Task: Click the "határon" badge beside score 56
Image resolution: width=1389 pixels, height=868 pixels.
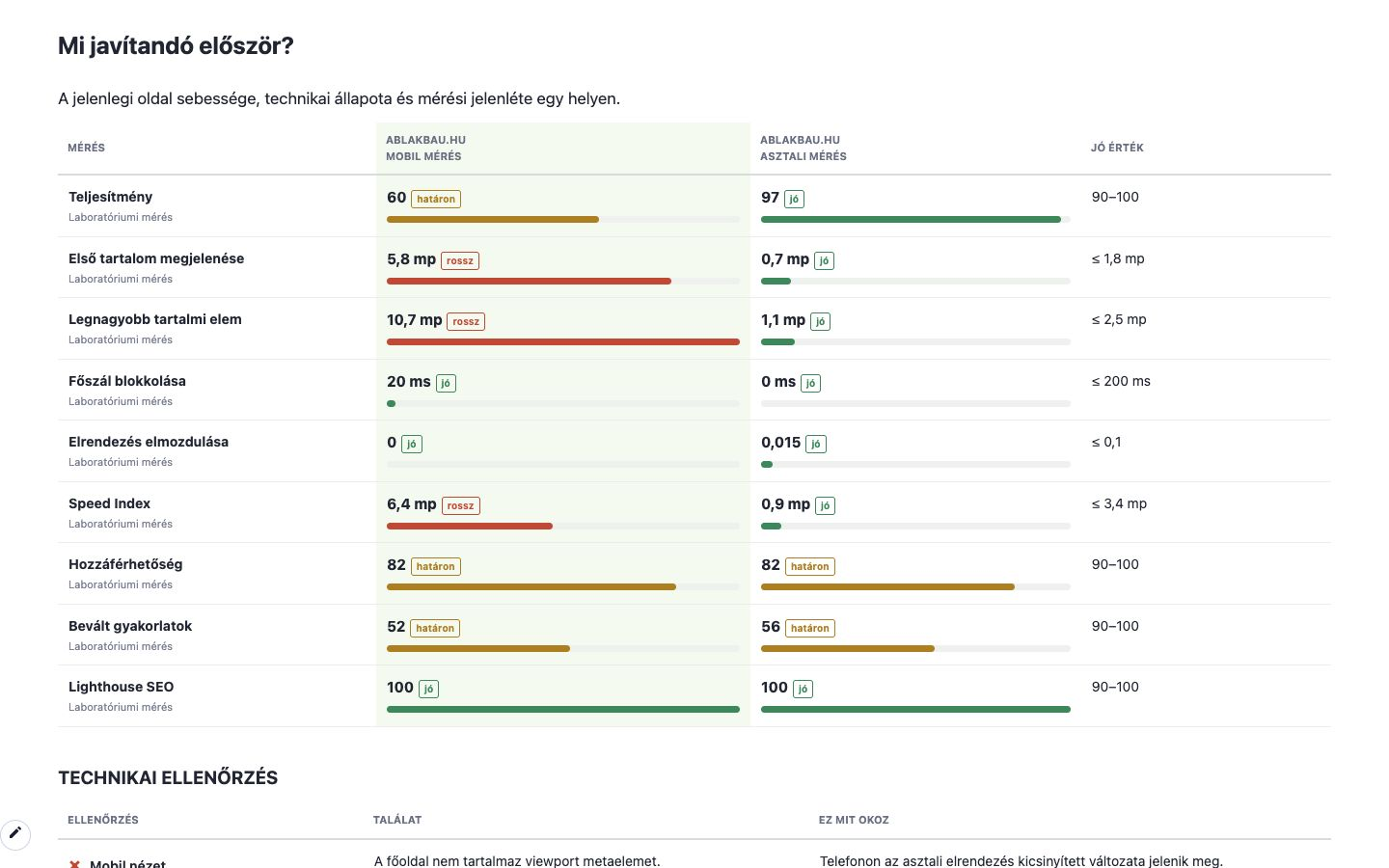Action: (810, 628)
